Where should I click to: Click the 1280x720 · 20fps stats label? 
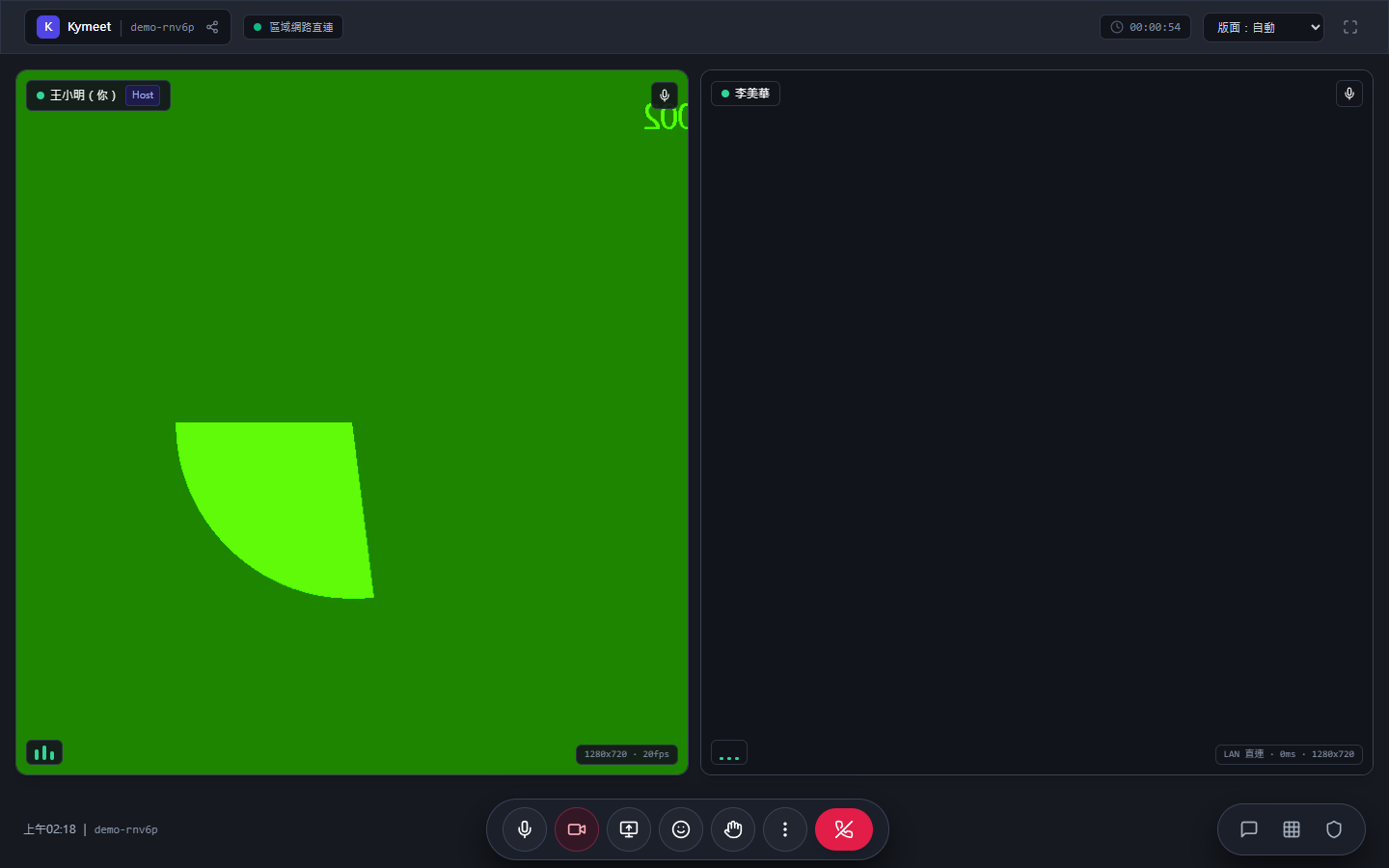pyautogui.click(x=627, y=754)
